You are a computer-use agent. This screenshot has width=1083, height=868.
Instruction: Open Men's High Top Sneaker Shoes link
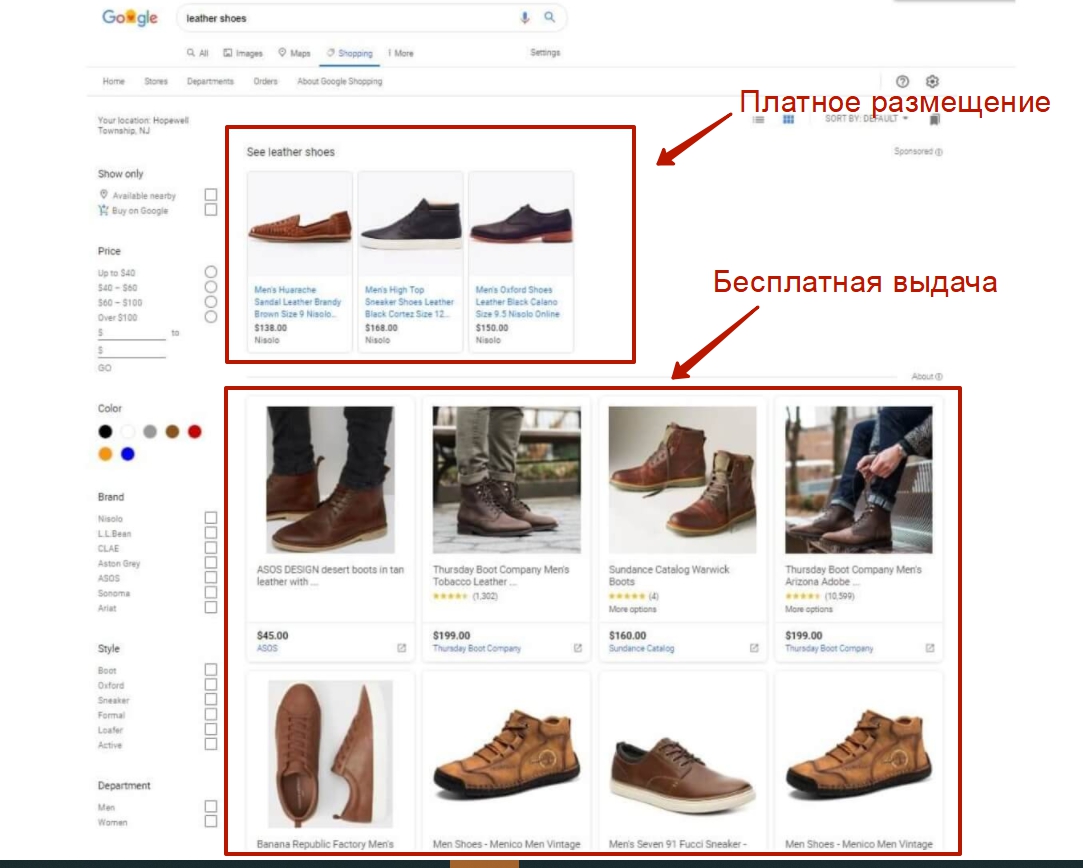(409, 302)
